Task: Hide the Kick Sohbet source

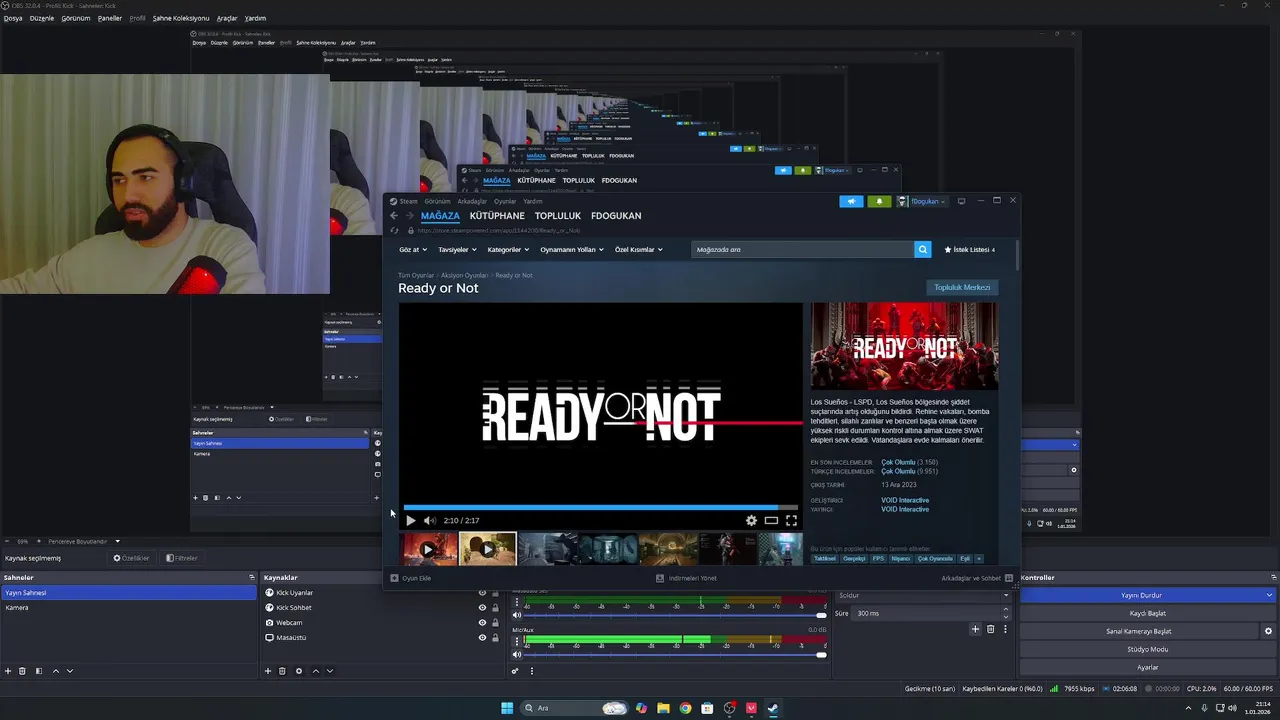Action: tap(482, 608)
